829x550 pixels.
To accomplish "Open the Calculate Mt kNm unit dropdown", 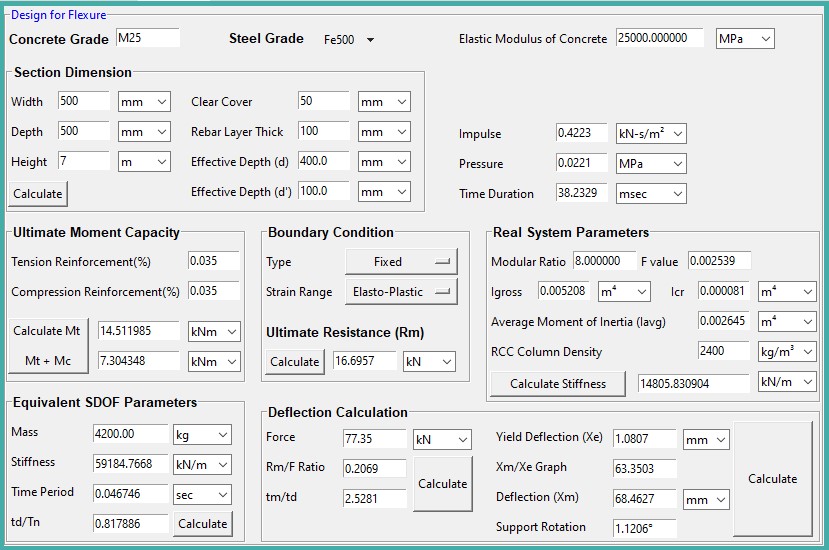I will pos(214,332).
